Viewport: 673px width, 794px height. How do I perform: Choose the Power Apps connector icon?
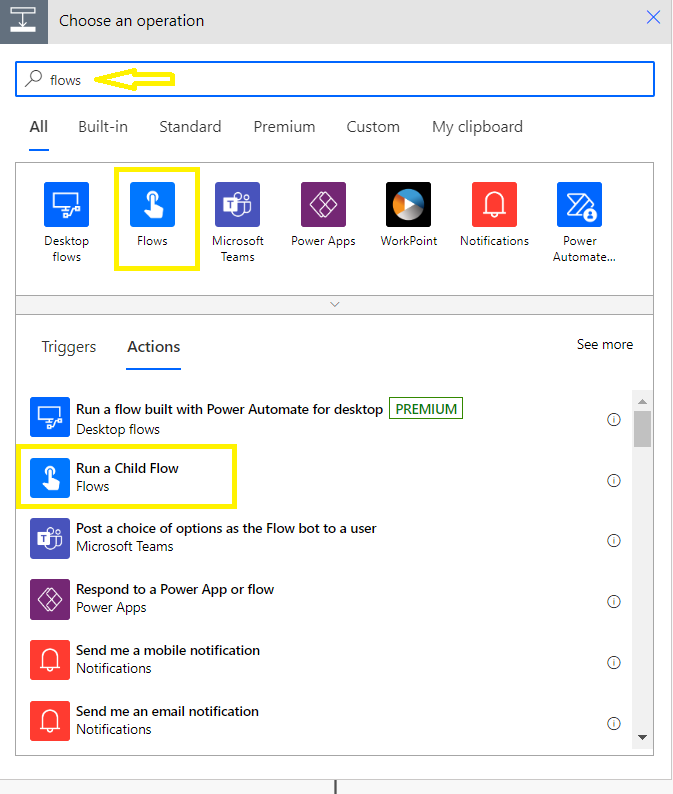click(x=323, y=204)
